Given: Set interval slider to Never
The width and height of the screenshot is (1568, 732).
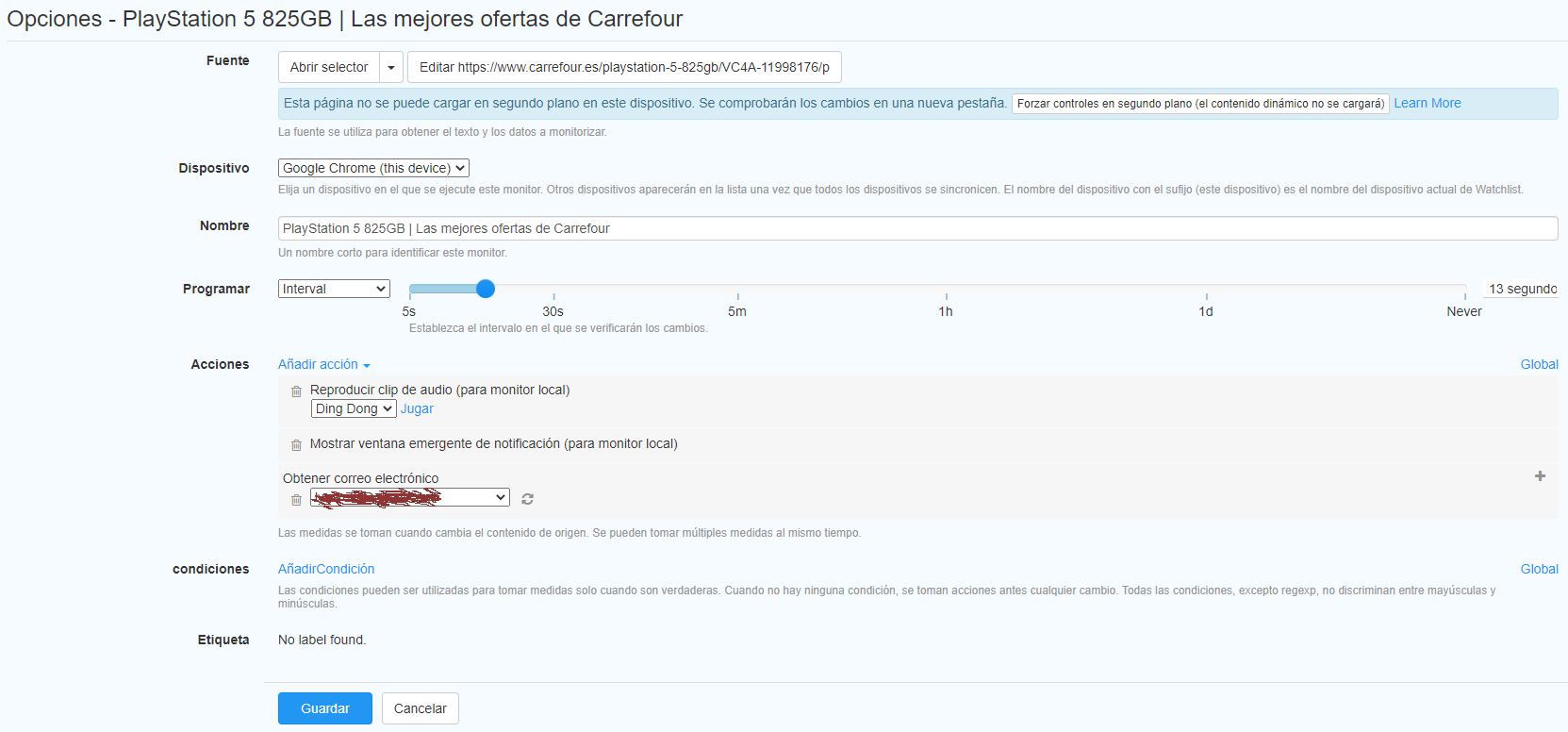Looking at the screenshot, I should click(1464, 289).
